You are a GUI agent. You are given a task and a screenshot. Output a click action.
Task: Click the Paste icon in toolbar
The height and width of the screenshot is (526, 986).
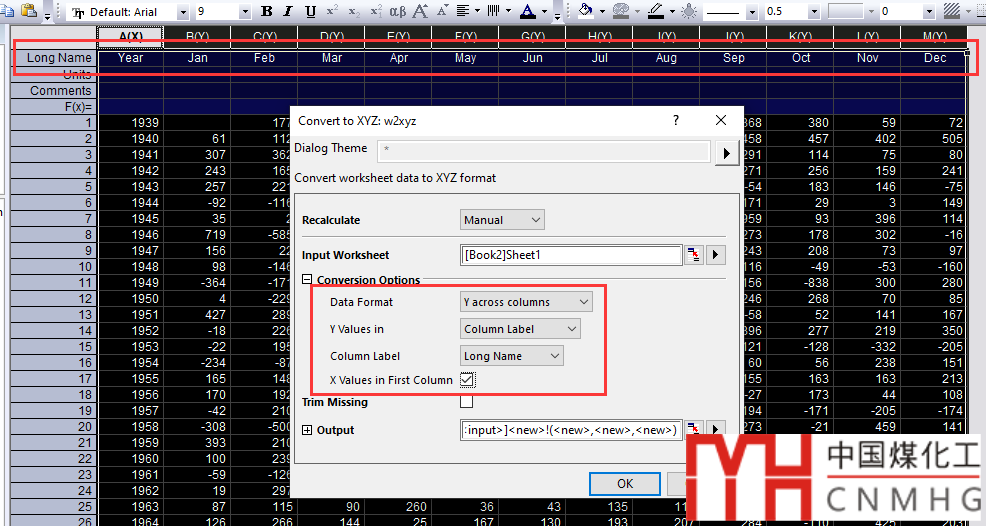[28, 11]
